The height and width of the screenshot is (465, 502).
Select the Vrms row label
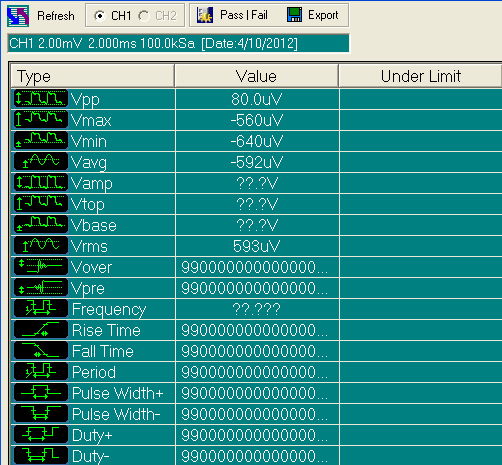point(89,246)
